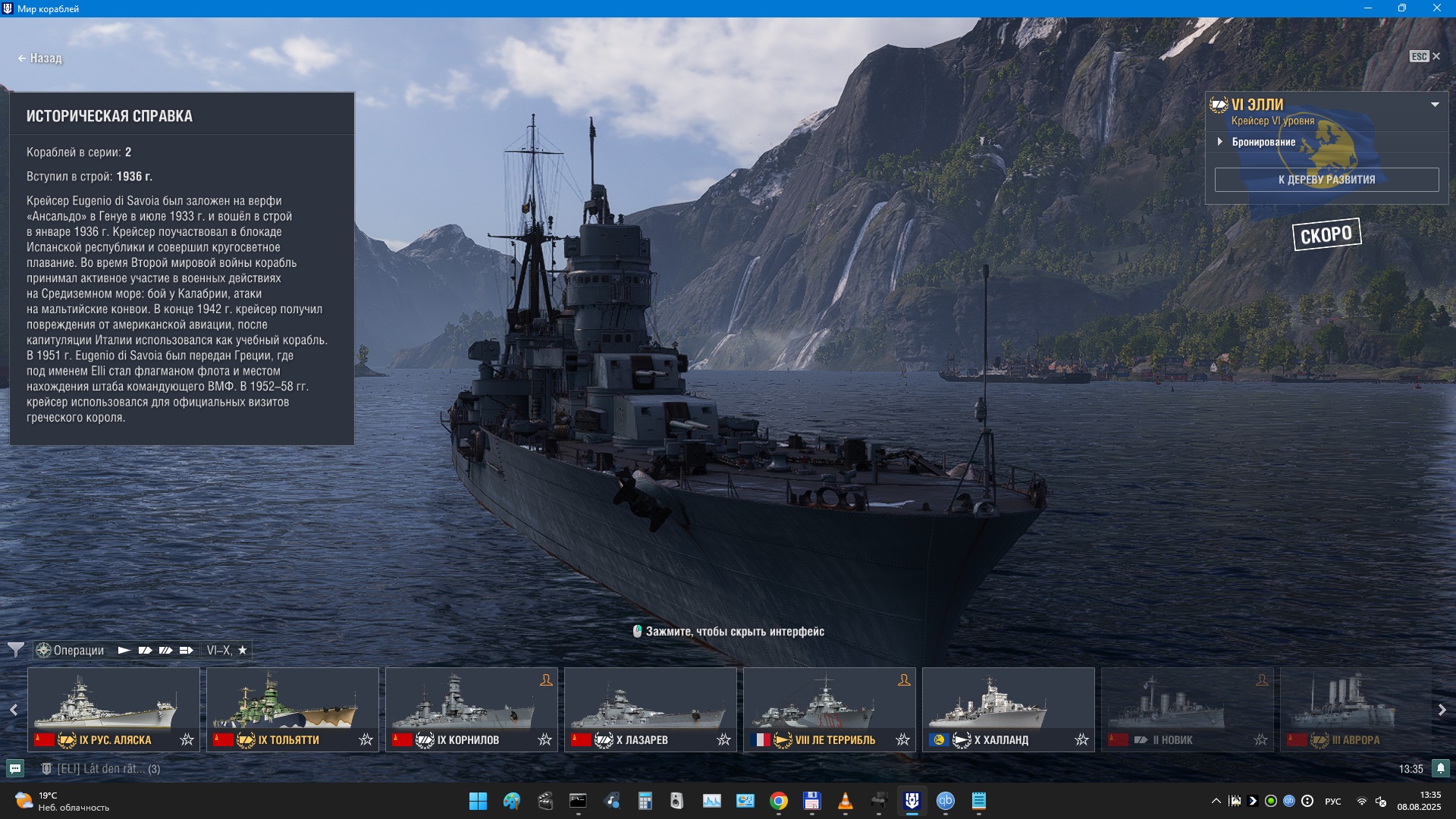Click the commander icon on Ле Террибль card
Viewport: 1456px width, 819px height.
point(904,680)
